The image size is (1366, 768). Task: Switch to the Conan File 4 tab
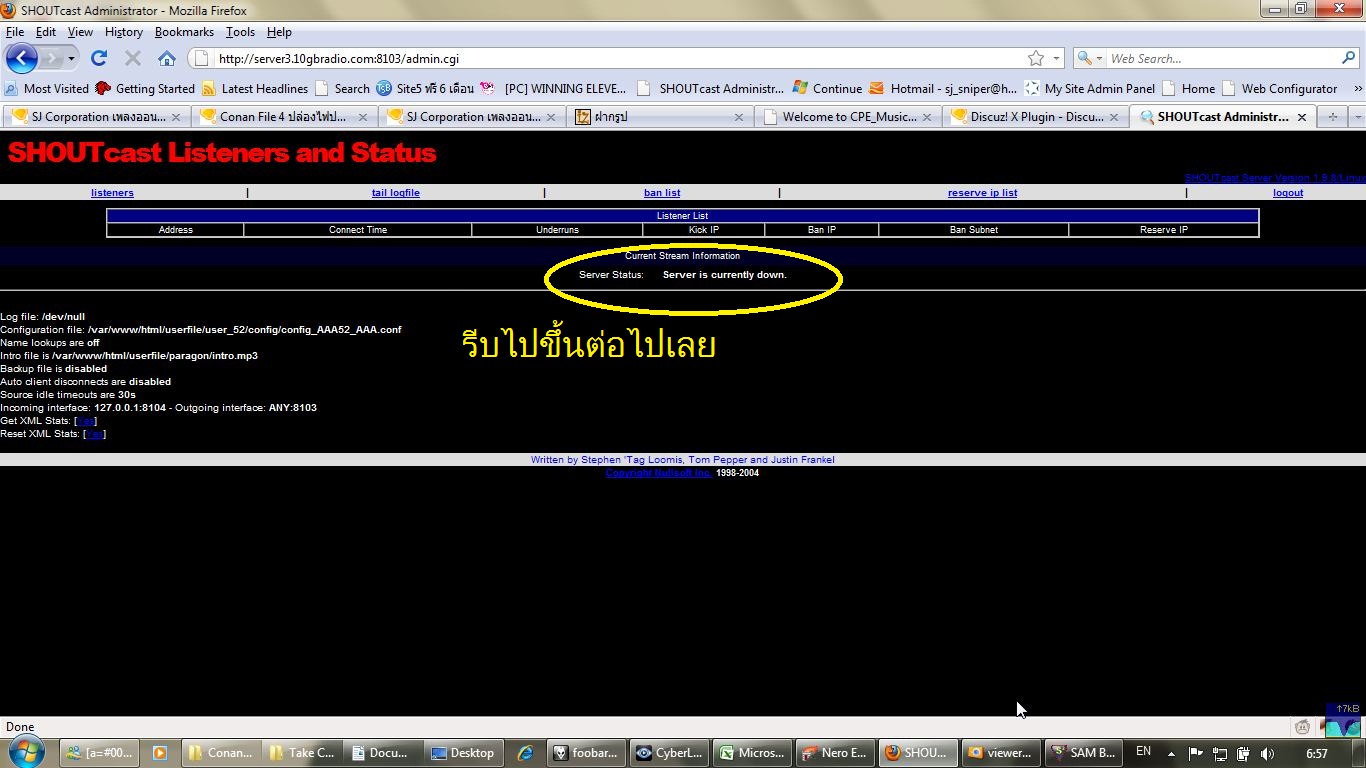pyautogui.click(x=283, y=117)
